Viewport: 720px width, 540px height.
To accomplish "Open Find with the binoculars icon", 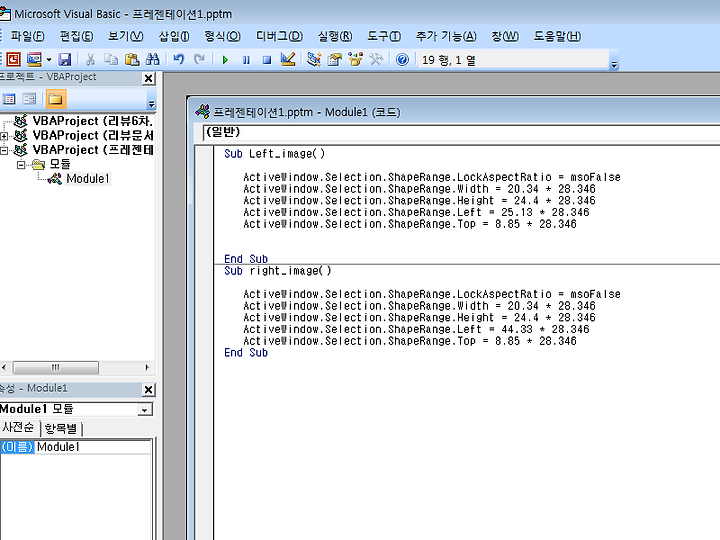I will click(x=152, y=59).
